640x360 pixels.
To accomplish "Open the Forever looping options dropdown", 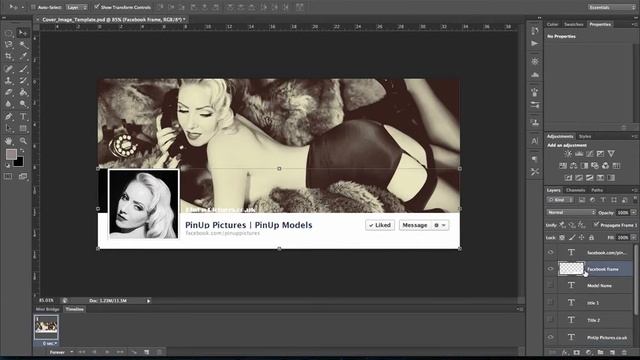I will point(61,352).
